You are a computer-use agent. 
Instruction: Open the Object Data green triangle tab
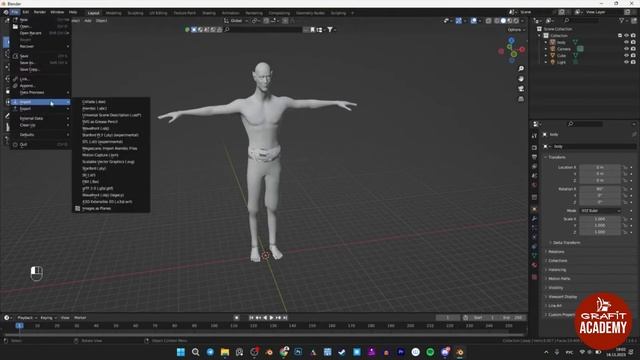pyautogui.click(x=534, y=256)
